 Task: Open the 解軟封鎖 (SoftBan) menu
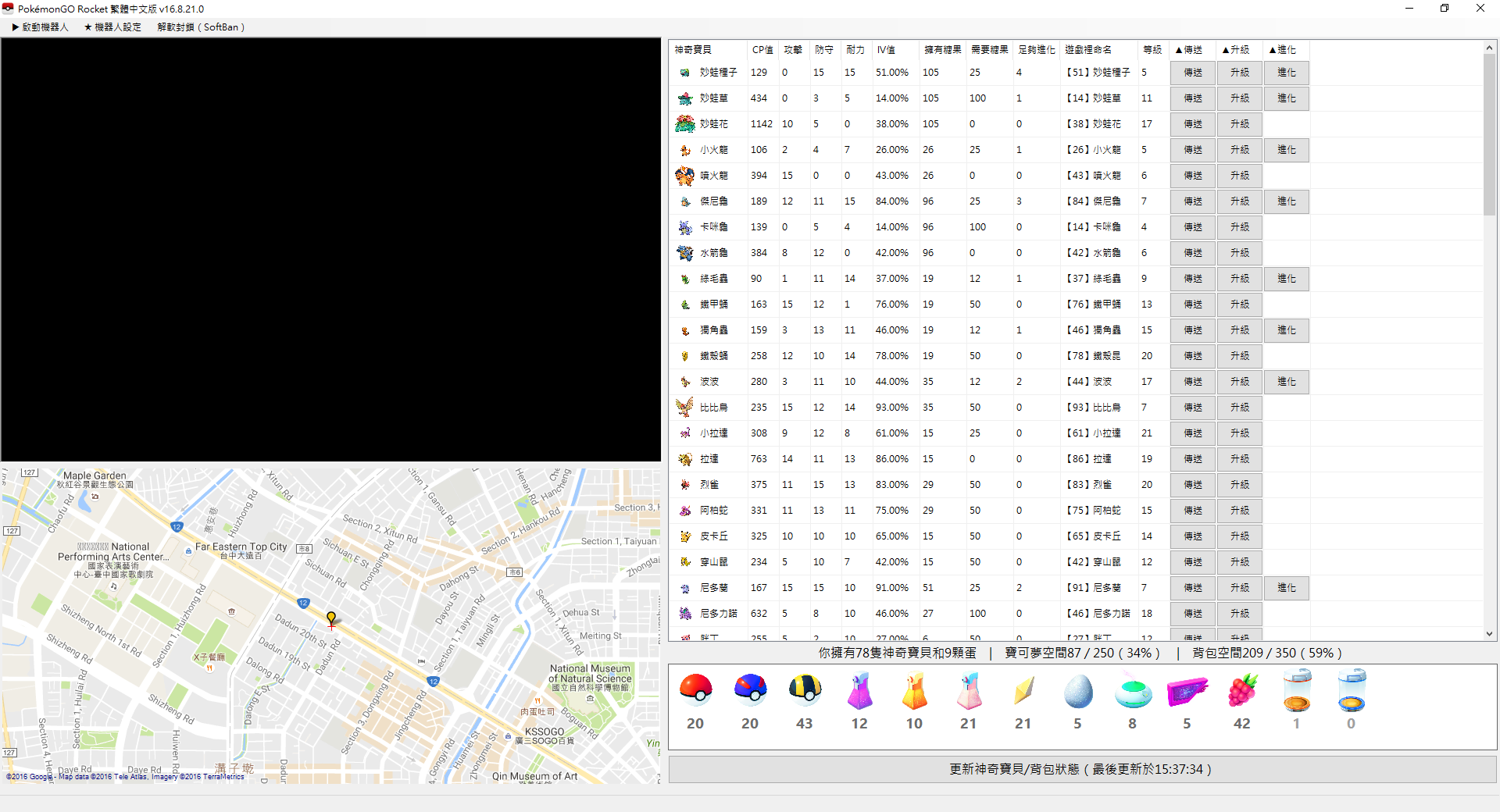point(201,27)
